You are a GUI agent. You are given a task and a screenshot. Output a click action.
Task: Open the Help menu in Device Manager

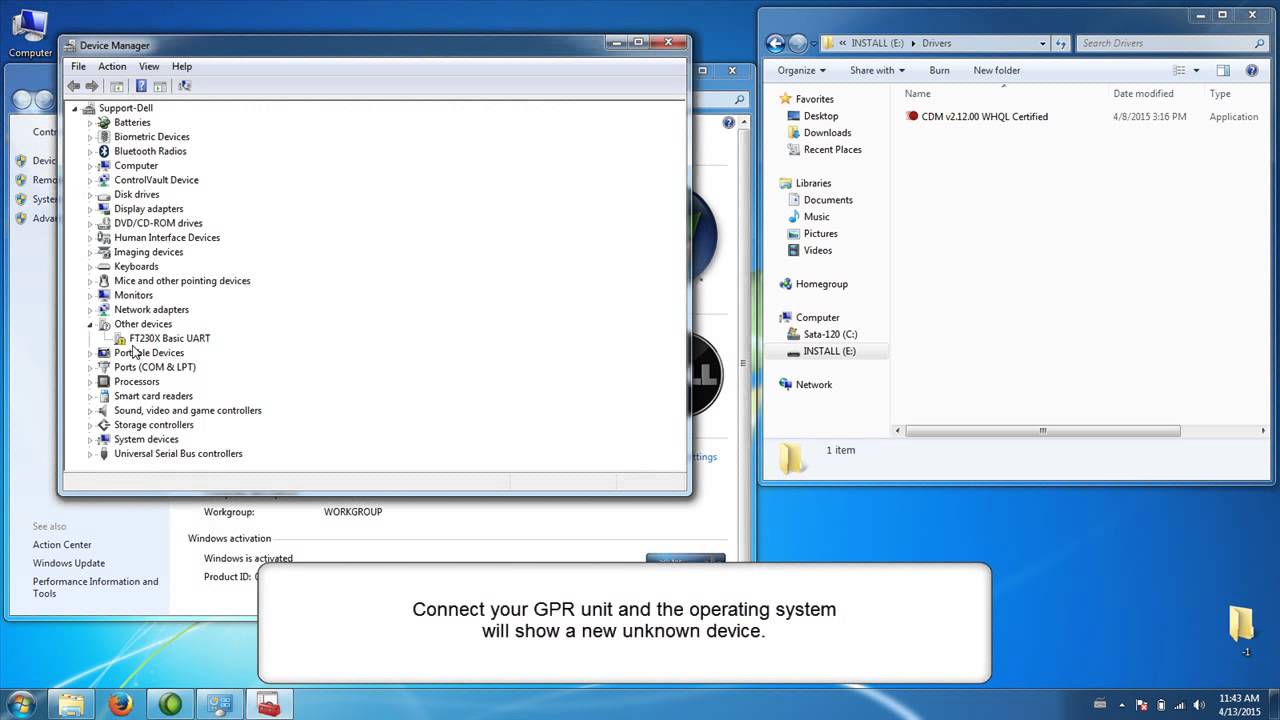(182, 66)
